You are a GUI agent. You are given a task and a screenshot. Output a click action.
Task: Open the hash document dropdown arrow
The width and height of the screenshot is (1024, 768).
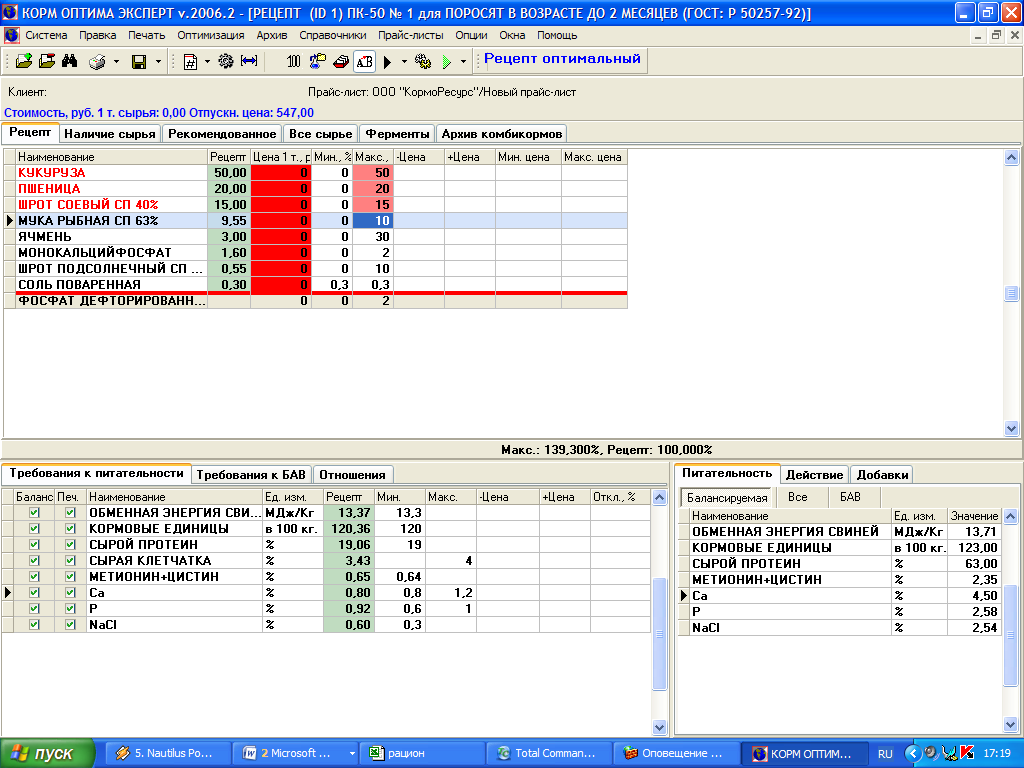pyautogui.click(x=207, y=62)
